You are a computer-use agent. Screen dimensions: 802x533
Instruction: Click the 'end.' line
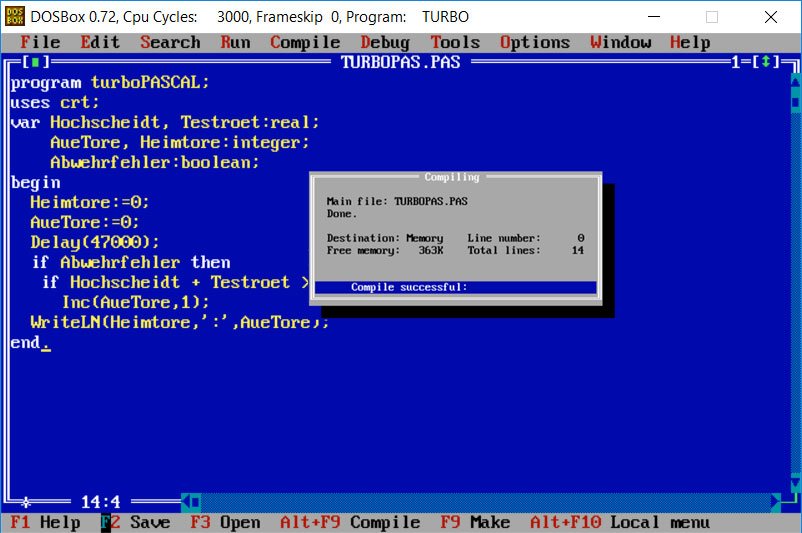pos(30,342)
